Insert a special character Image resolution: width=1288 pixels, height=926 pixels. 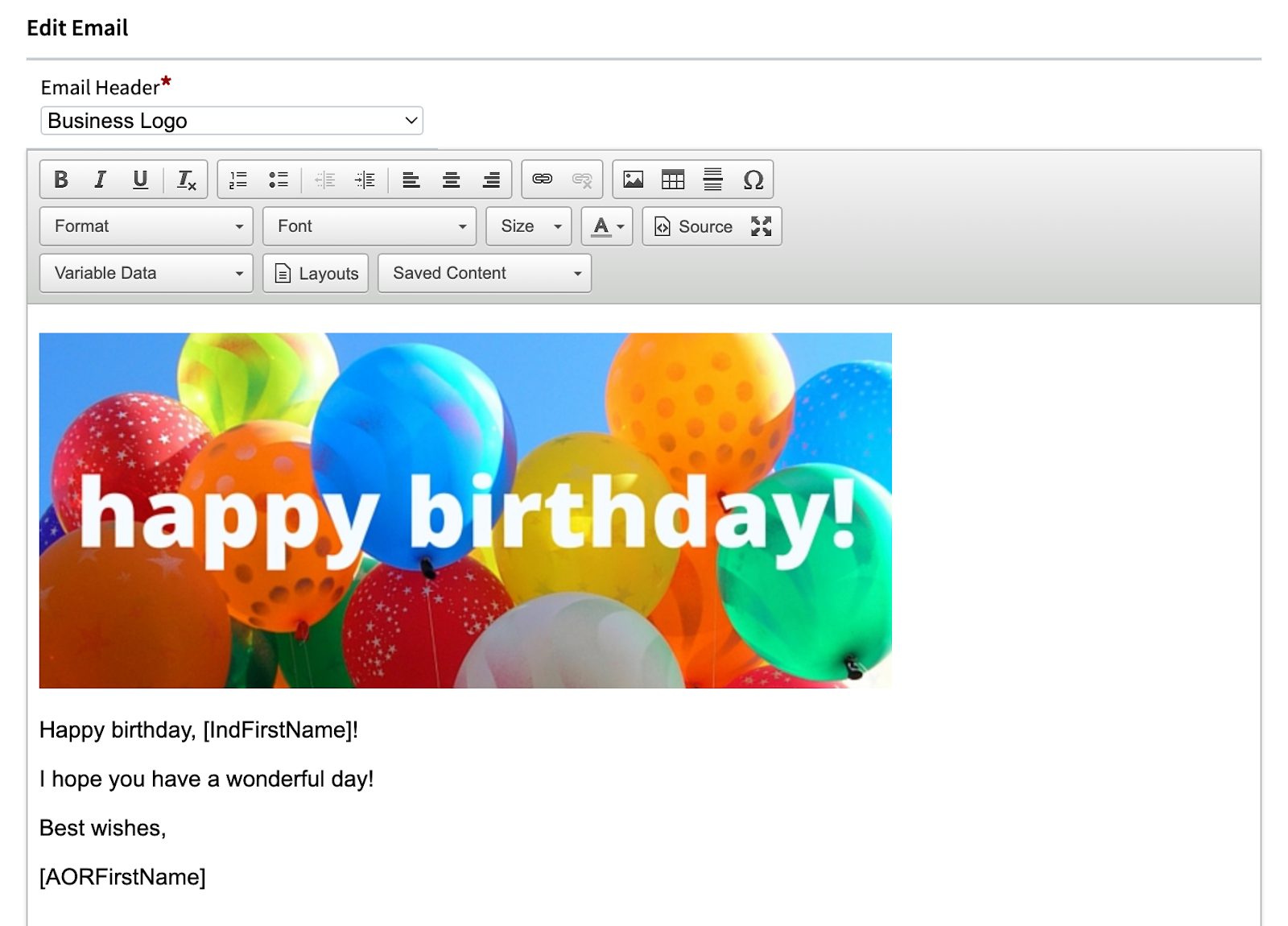coord(752,180)
